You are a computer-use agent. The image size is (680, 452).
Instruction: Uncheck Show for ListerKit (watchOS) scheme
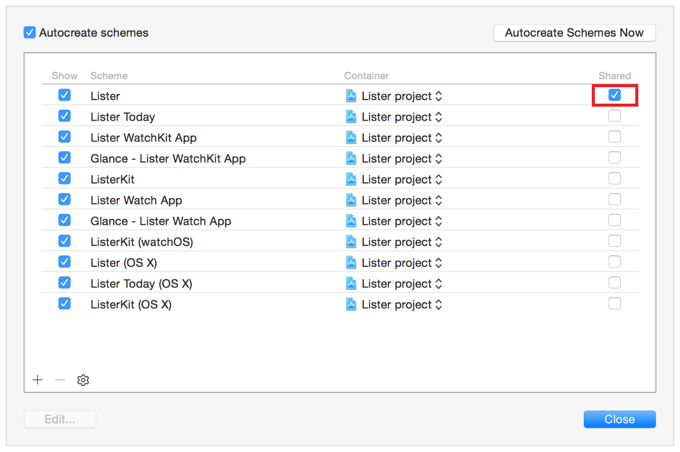[x=65, y=241]
